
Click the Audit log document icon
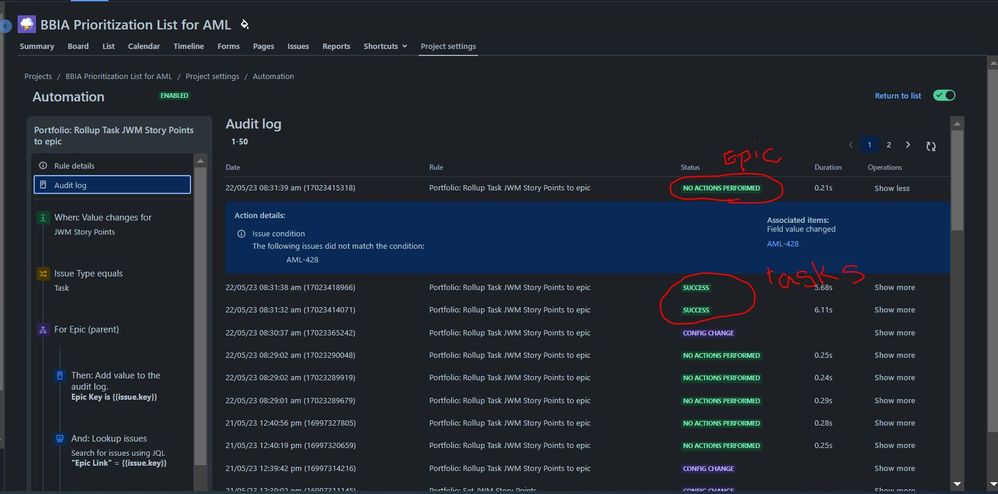(43, 185)
